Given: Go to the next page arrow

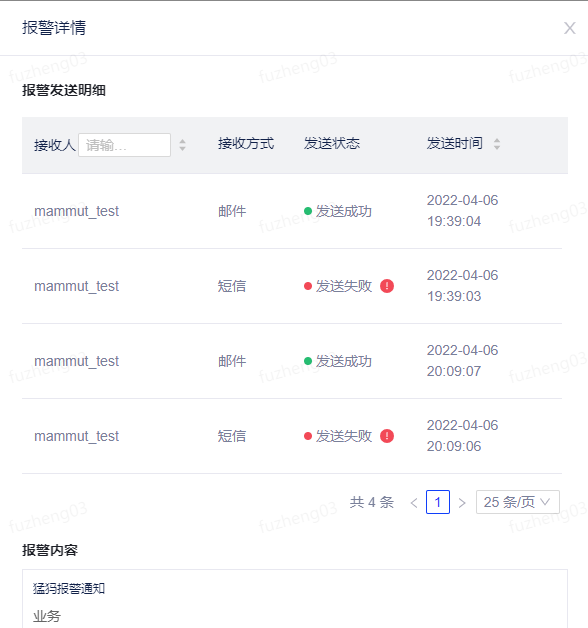Looking at the screenshot, I should [462, 502].
